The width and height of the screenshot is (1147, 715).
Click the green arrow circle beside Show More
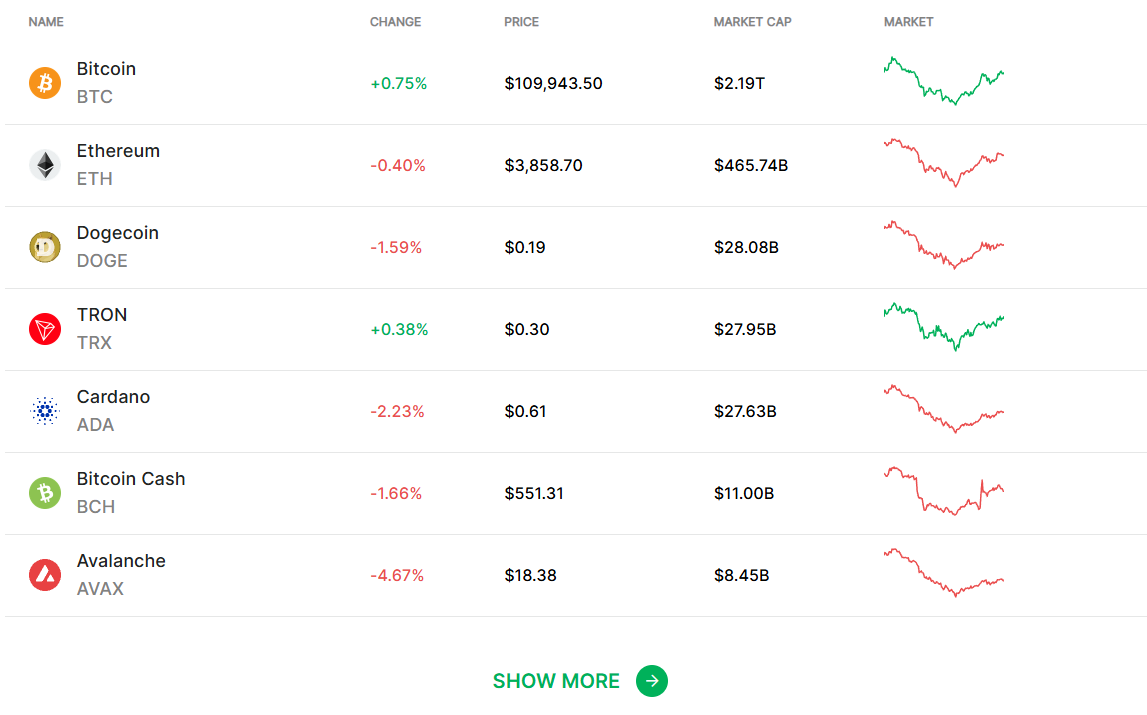pyautogui.click(x=652, y=681)
